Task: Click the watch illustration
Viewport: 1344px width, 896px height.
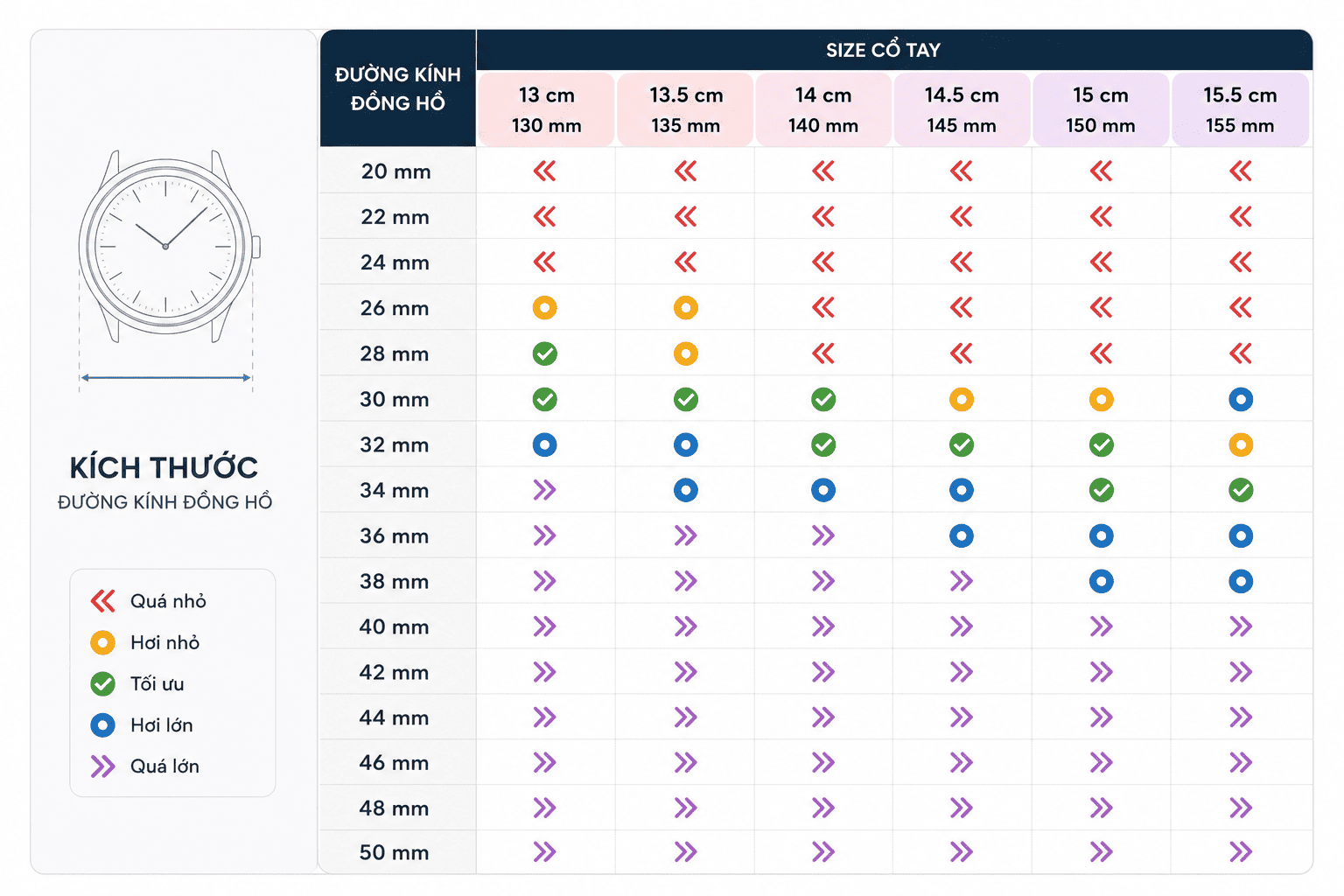Action: click(168, 247)
